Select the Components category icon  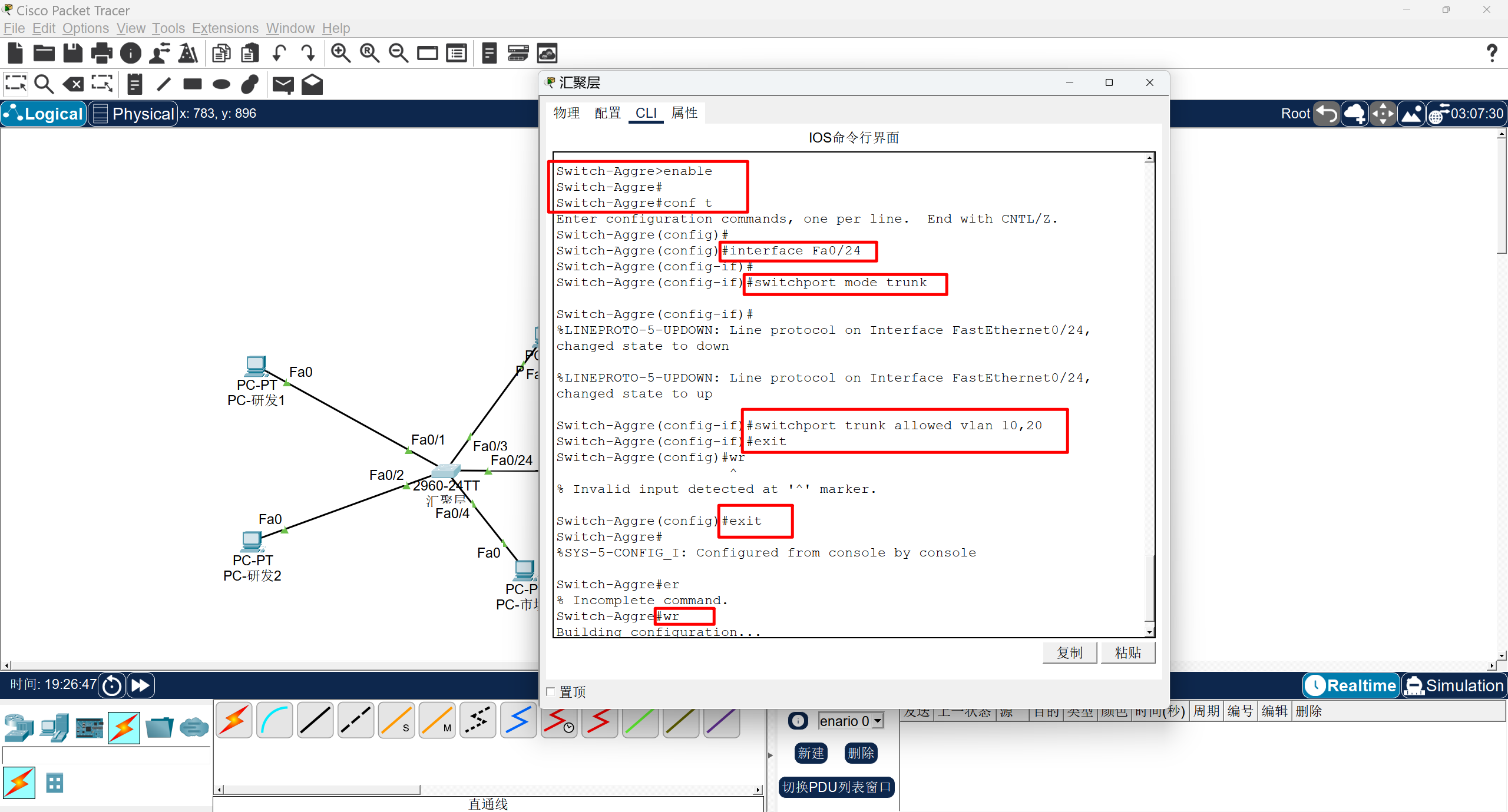(x=89, y=728)
